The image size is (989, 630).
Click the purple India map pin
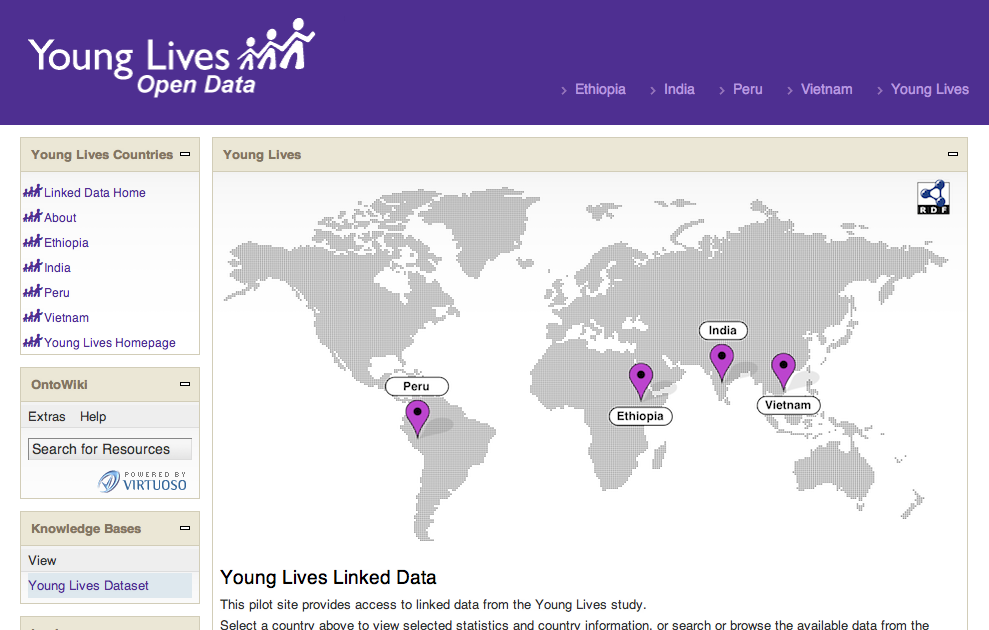(722, 362)
